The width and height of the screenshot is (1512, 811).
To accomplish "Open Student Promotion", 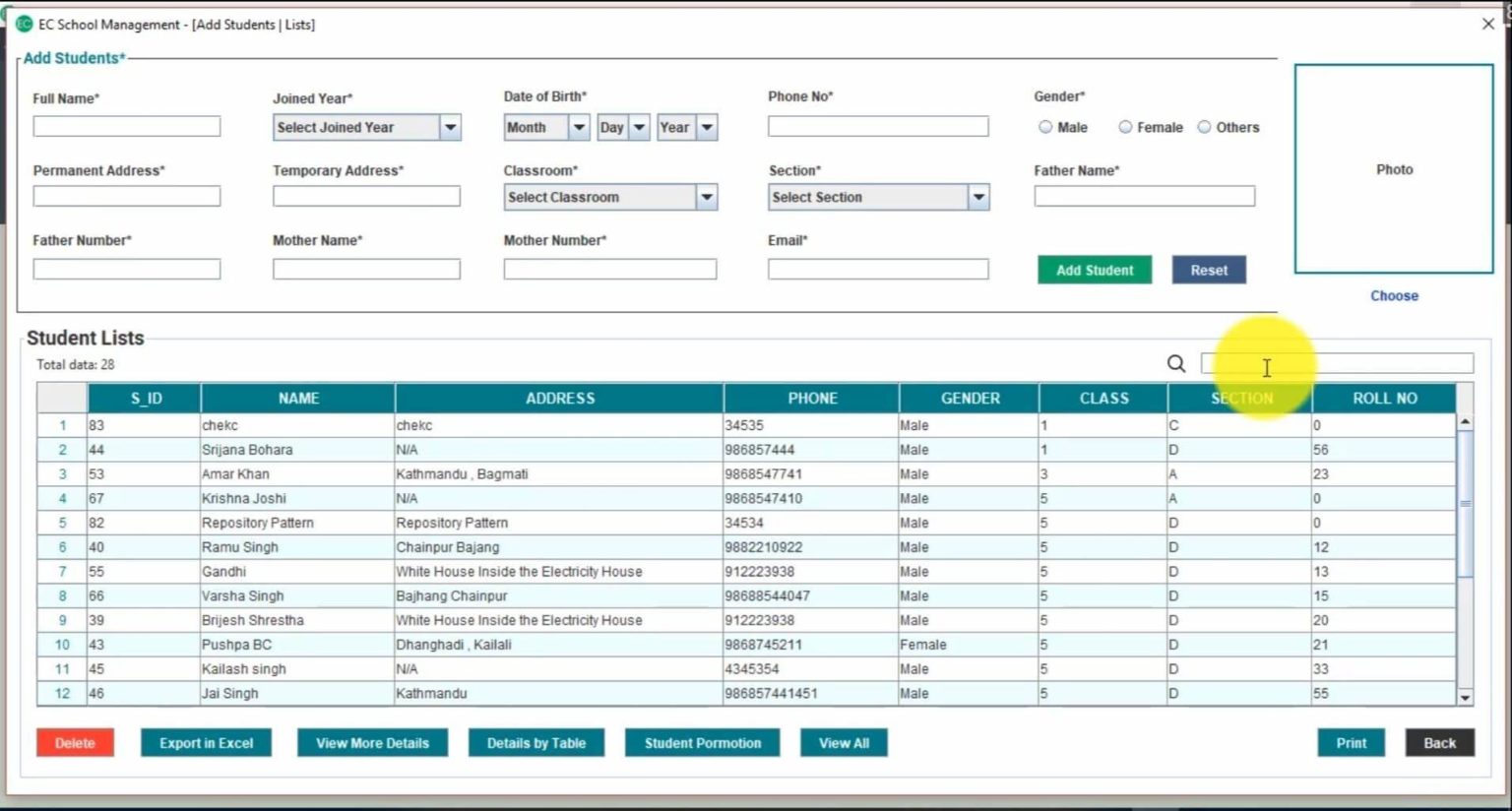I will coord(702,743).
